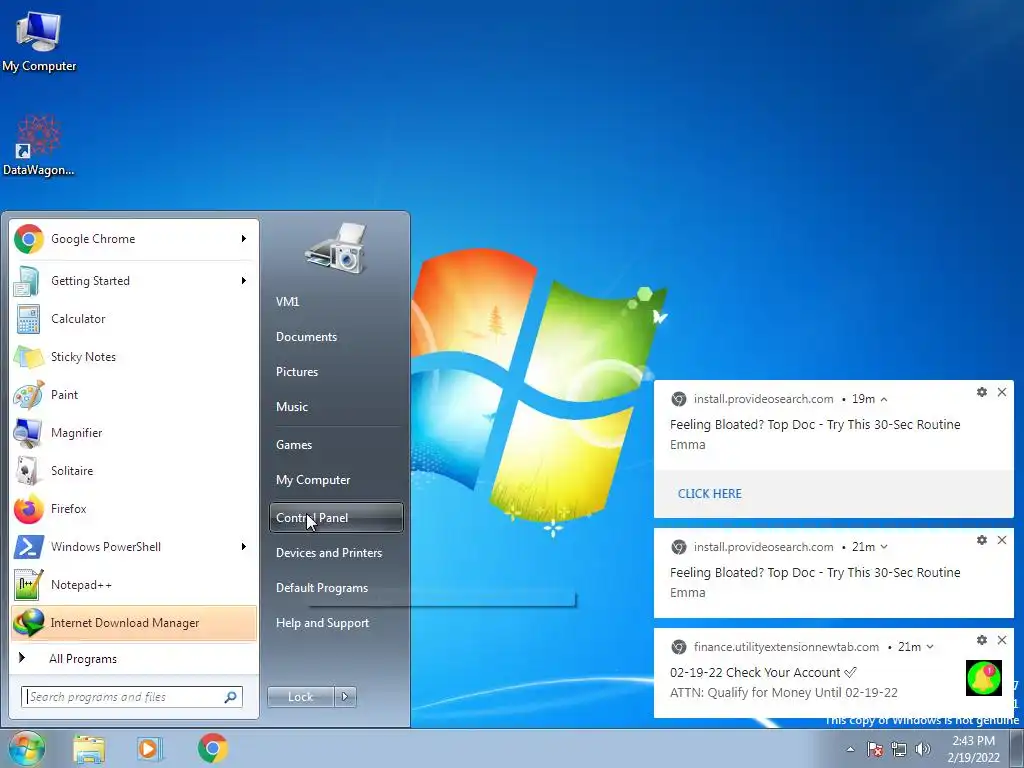Open Chrome from the taskbar

pos(212,748)
